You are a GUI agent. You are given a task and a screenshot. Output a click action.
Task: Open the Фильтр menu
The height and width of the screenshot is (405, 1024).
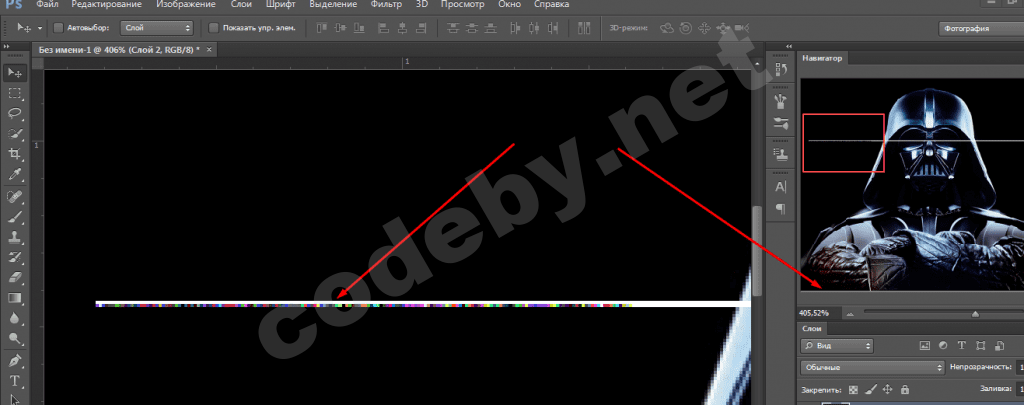tap(386, 5)
